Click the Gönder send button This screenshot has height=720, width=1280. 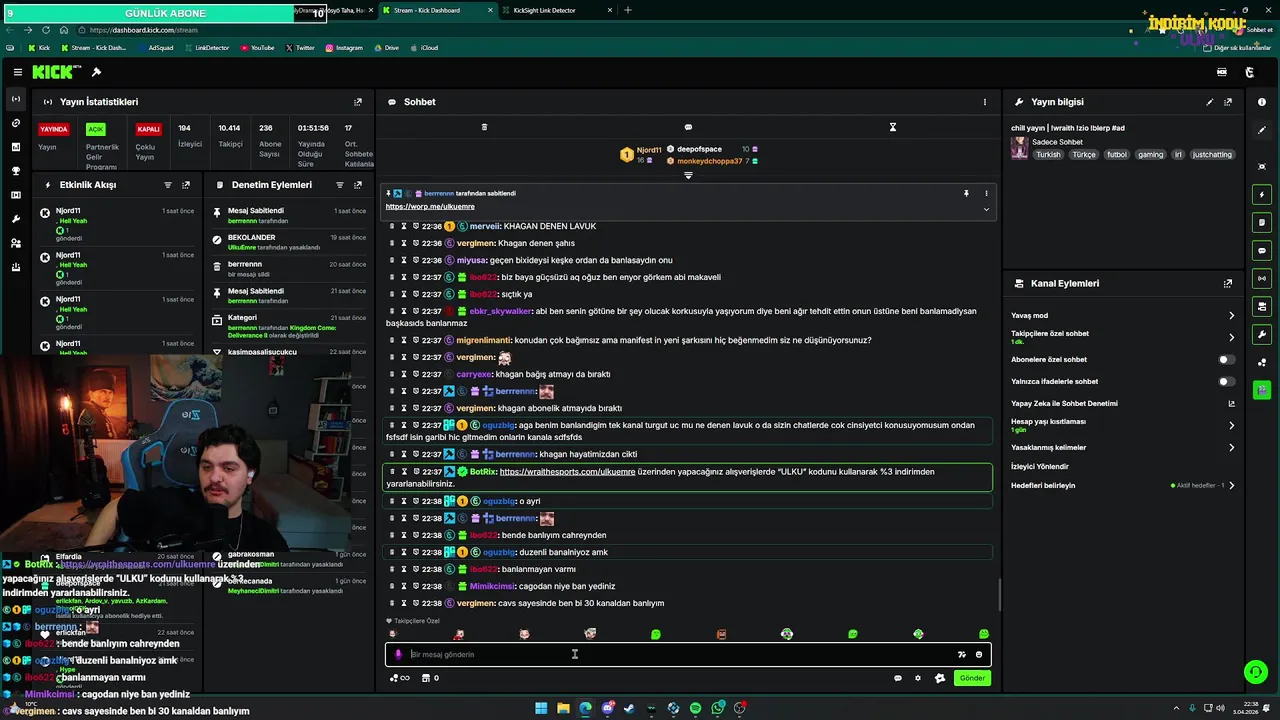coord(972,678)
